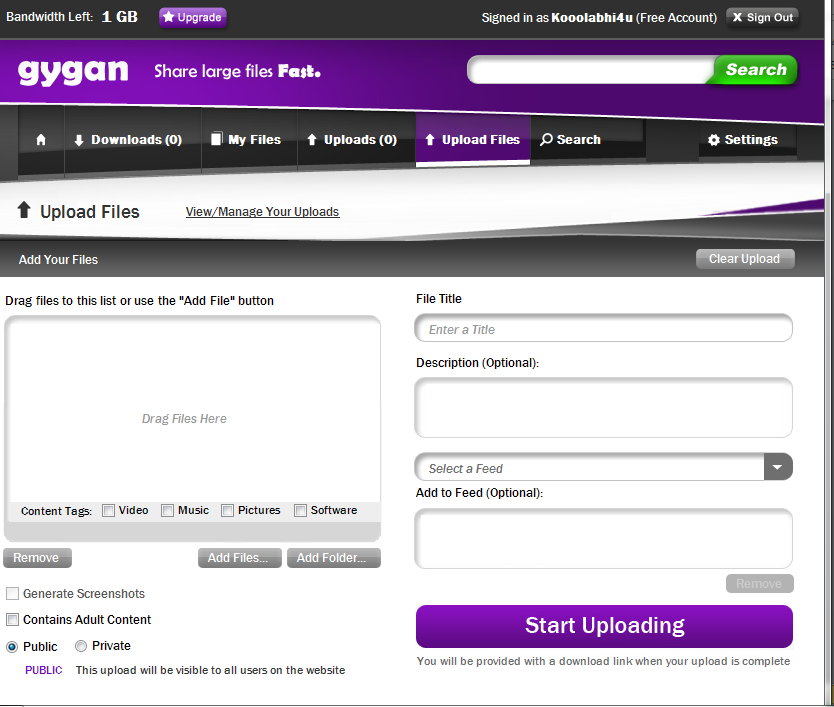Click the Upload Files heading arrow icon
The height and width of the screenshot is (707, 834).
pyautogui.click(x=24, y=210)
